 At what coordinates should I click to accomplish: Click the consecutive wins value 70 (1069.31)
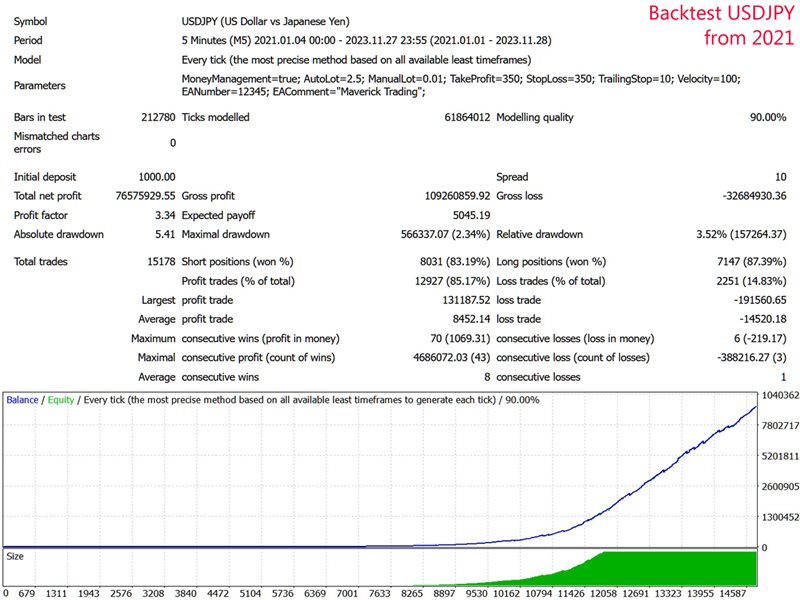pos(460,339)
